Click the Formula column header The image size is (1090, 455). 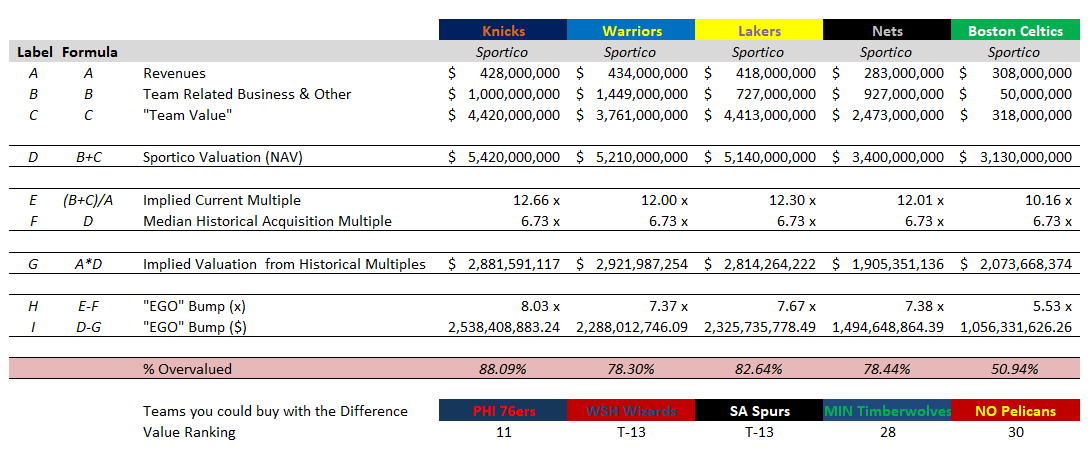[89, 52]
